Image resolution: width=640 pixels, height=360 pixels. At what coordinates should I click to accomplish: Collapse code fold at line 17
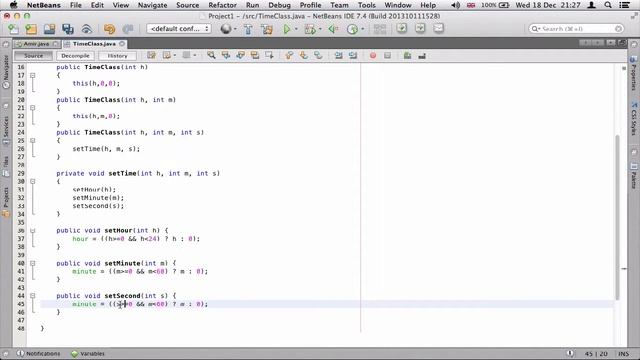pos(33,76)
